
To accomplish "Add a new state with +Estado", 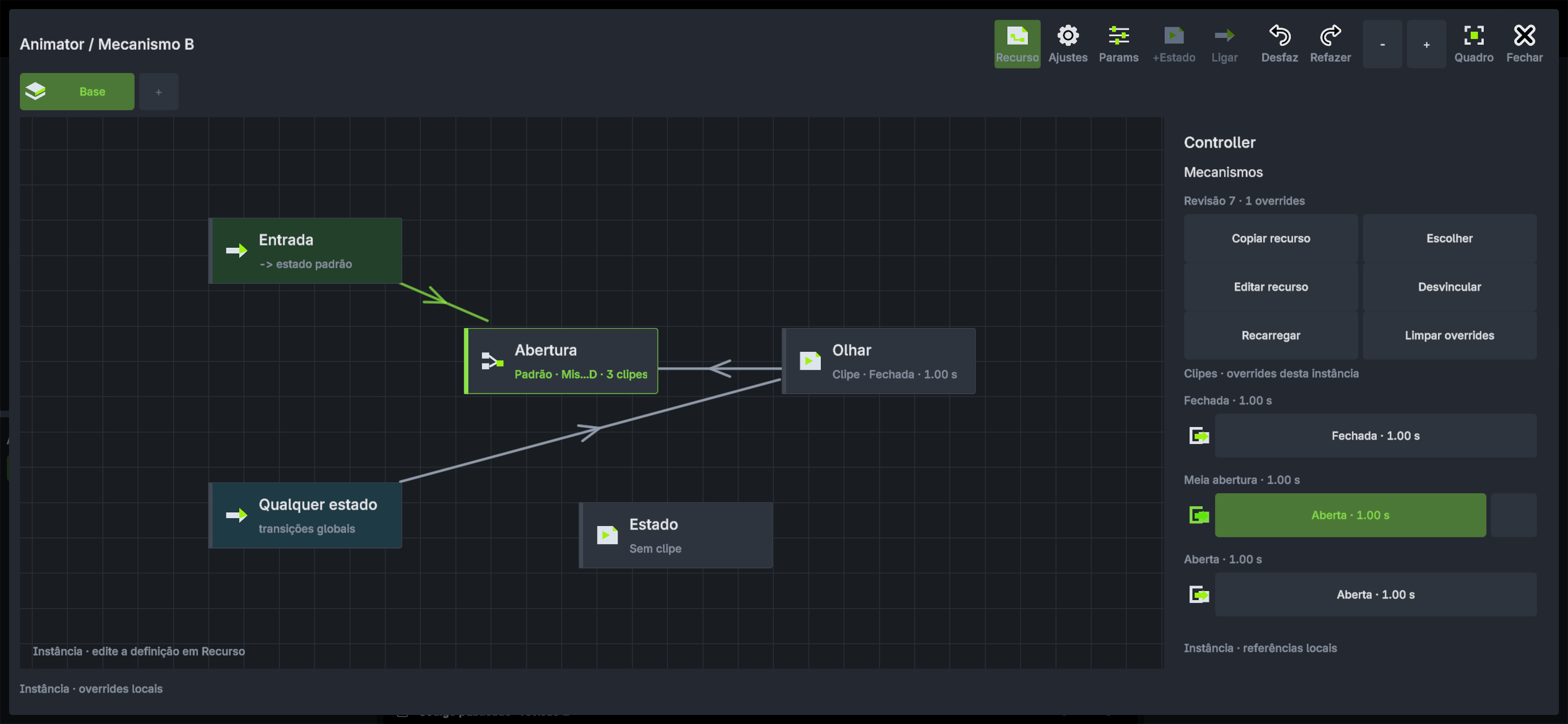I will coord(1174,44).
